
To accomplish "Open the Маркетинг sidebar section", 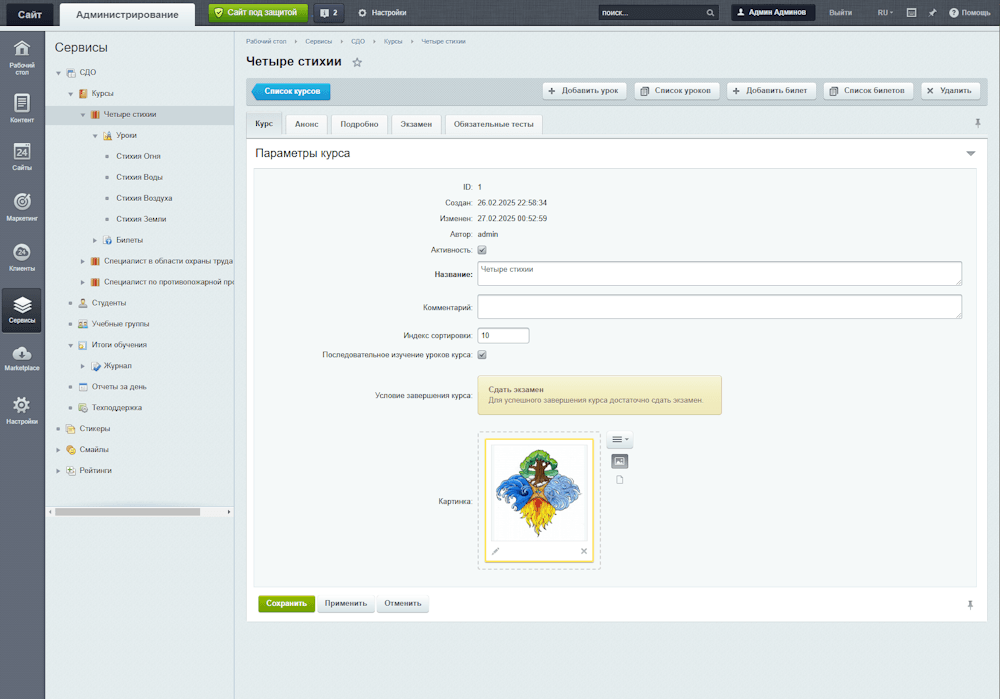I will tap(22, 207).
